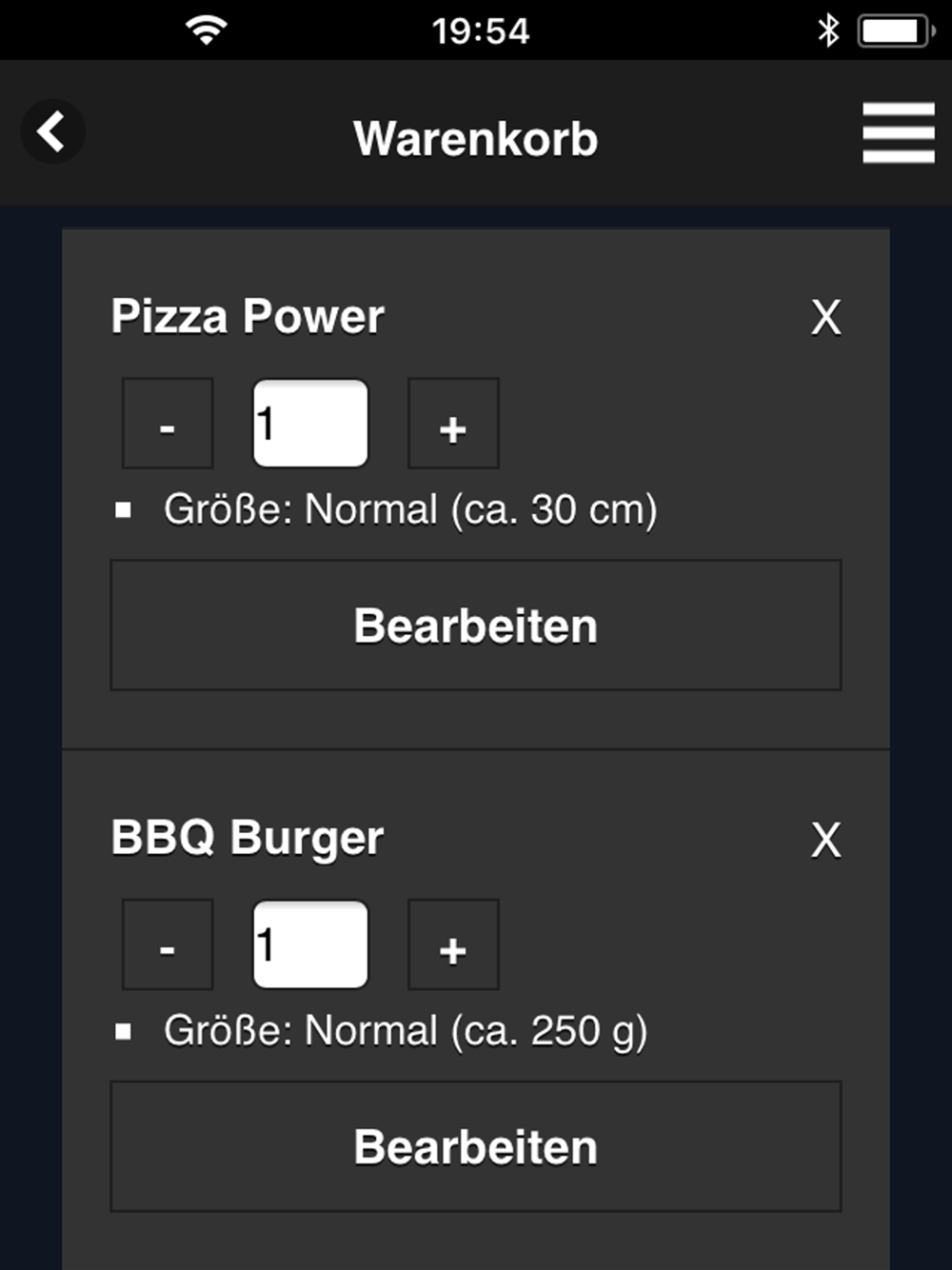
Task: Tap Pizza Power size detail text
Action: (409, 510)
